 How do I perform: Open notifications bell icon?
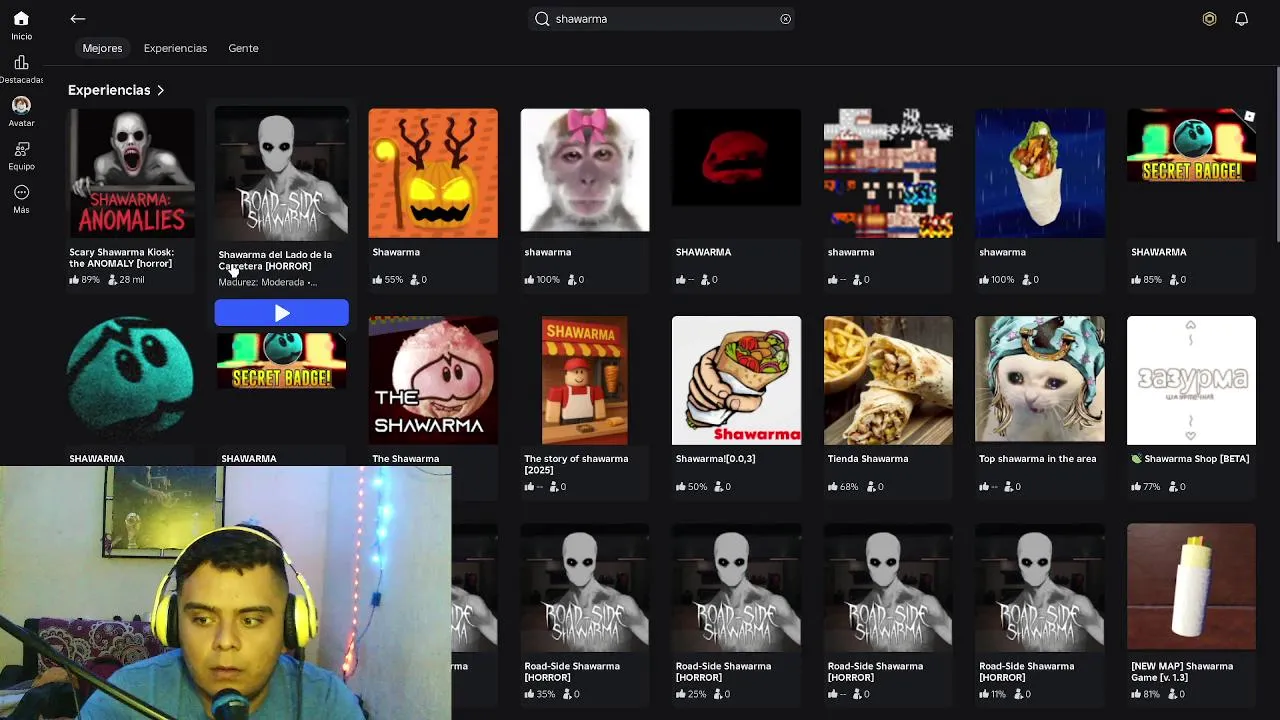1241,19
